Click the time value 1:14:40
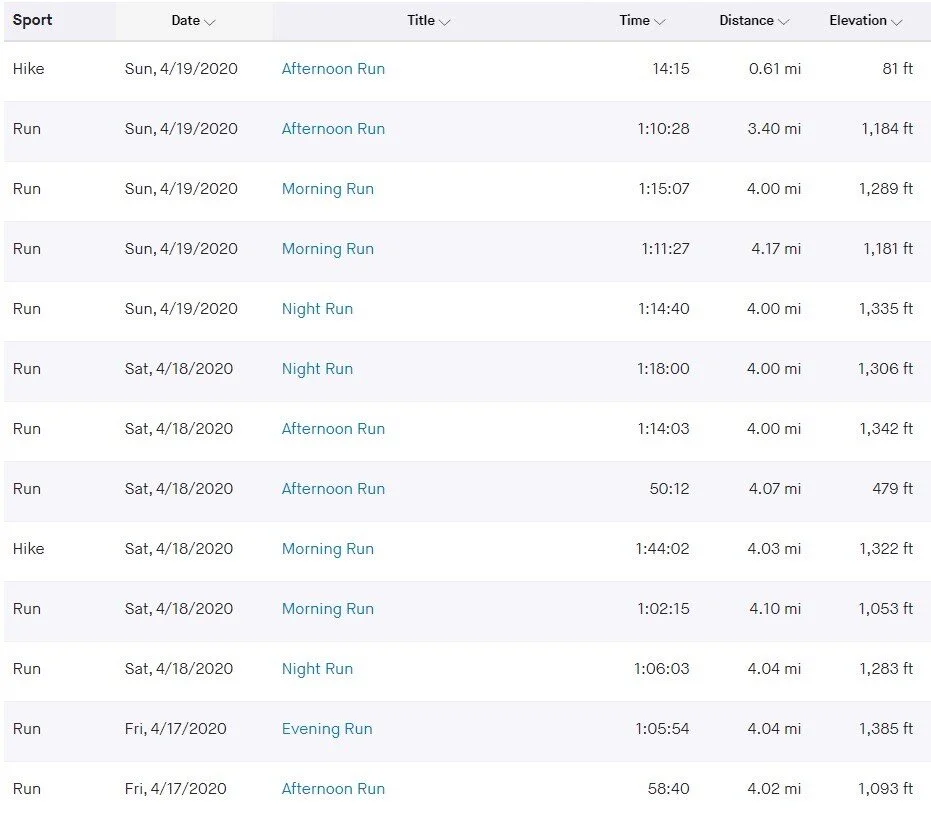The width and height of the screenshot is (931, 818). click(664, 309)
